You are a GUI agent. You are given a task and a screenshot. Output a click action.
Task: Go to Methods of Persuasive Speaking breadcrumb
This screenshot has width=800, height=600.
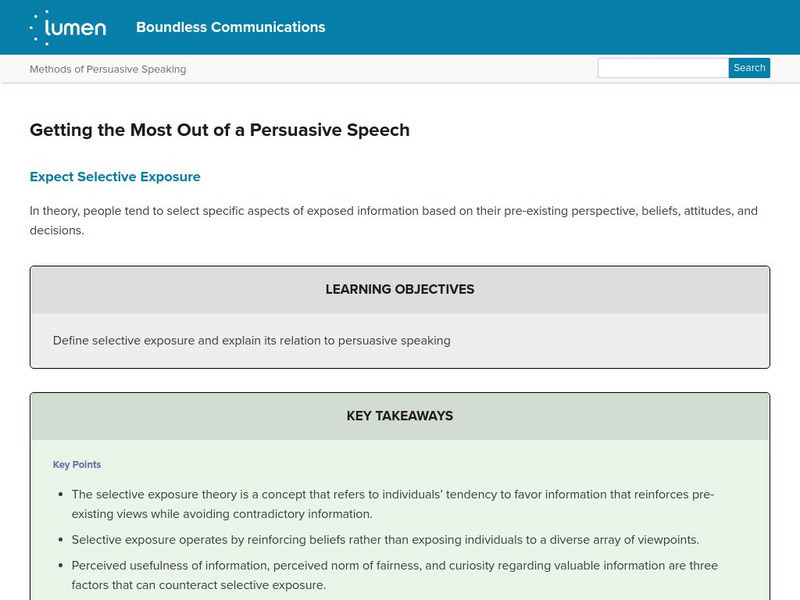(108, 69)
